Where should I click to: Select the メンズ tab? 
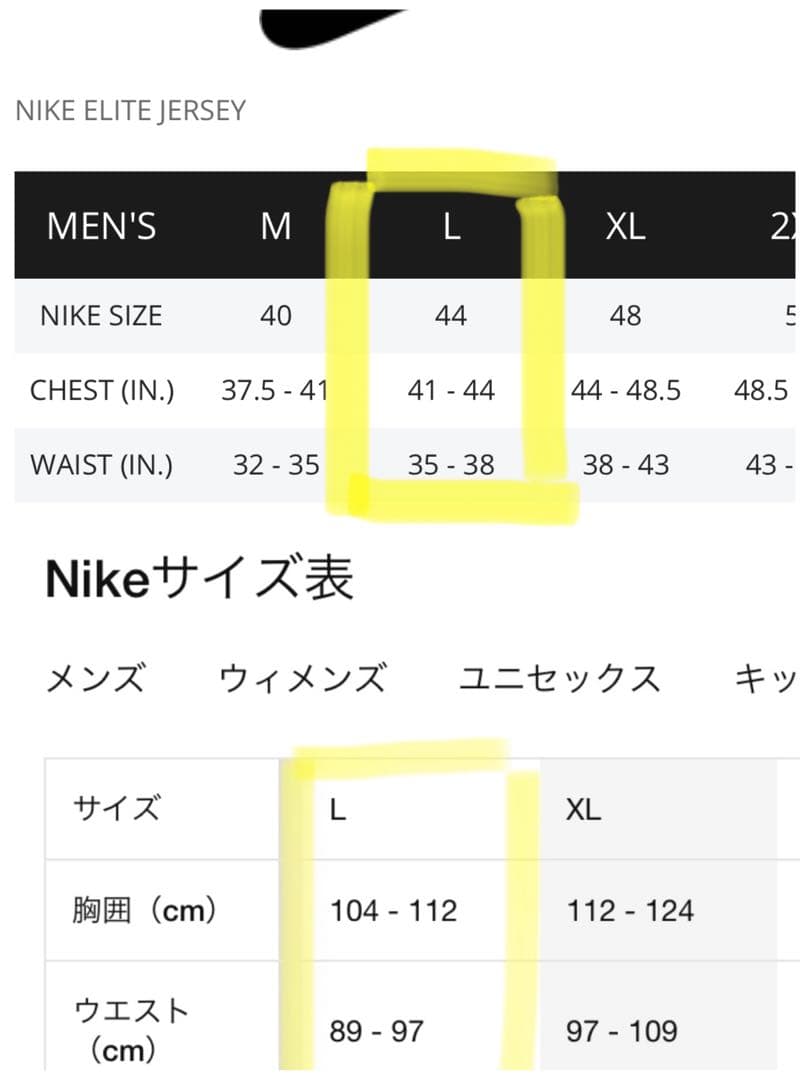coord(97,677)
